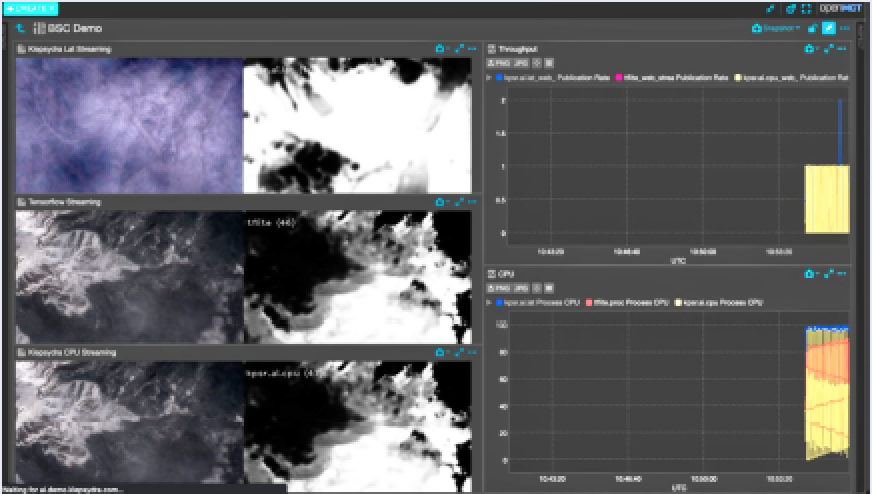Expand Tensorflow Streaming panel to large view
Image resolution: width=872 pixels, height=494 pixels.
pyautogui.click(x=459, y=202)
